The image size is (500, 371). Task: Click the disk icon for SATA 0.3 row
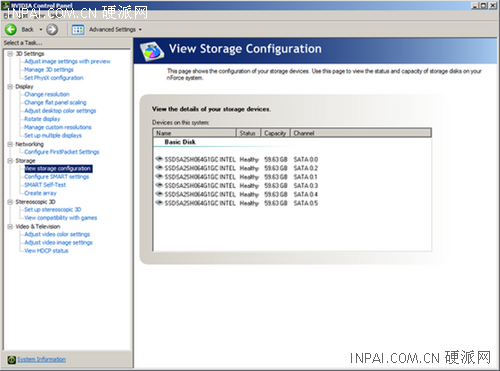159,185
